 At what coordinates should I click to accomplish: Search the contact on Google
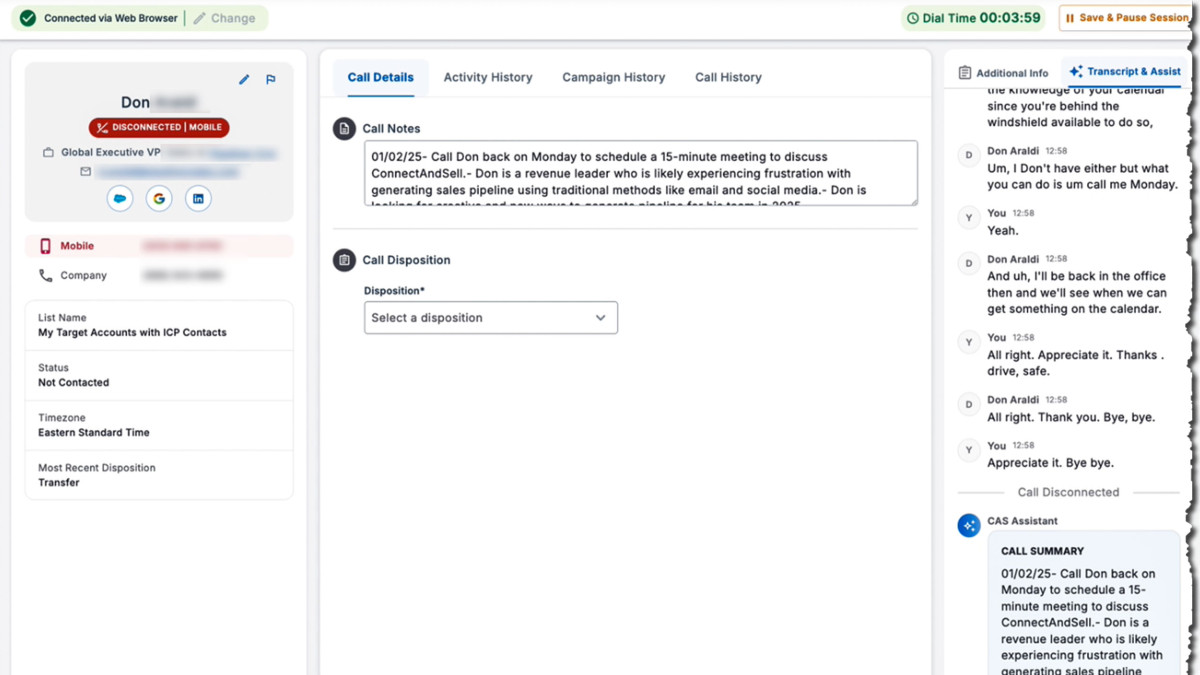pyautogui.click(x=159, y=199)
